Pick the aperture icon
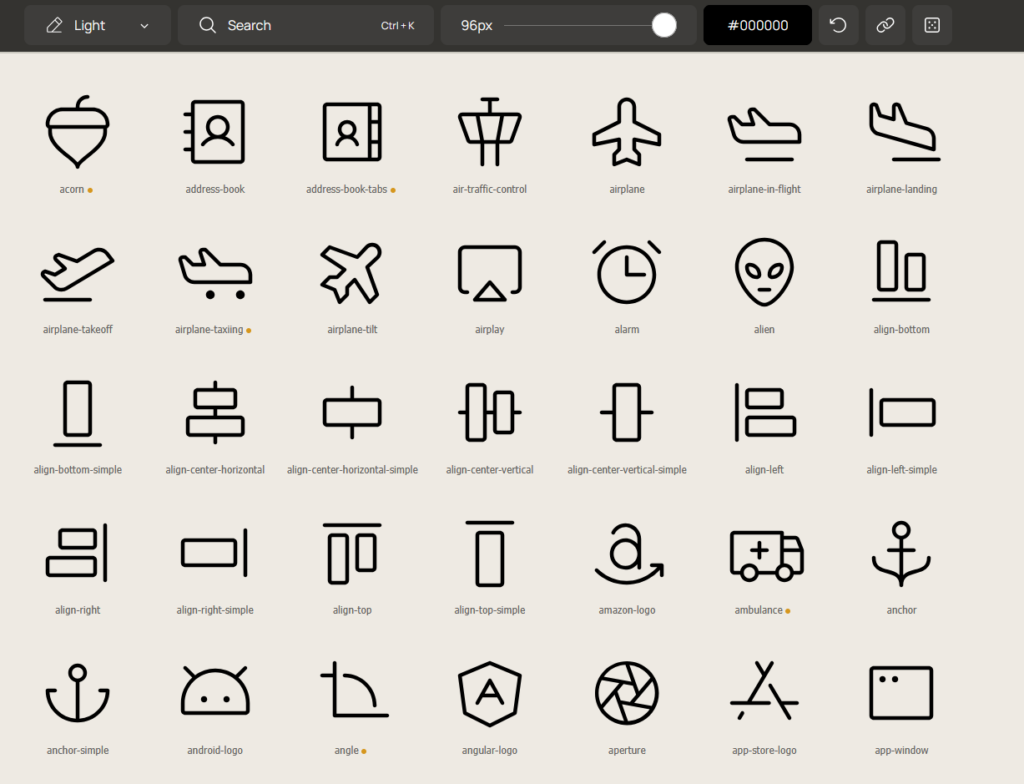Viewport: 1024px width, 784px height. tap(627, 692)
